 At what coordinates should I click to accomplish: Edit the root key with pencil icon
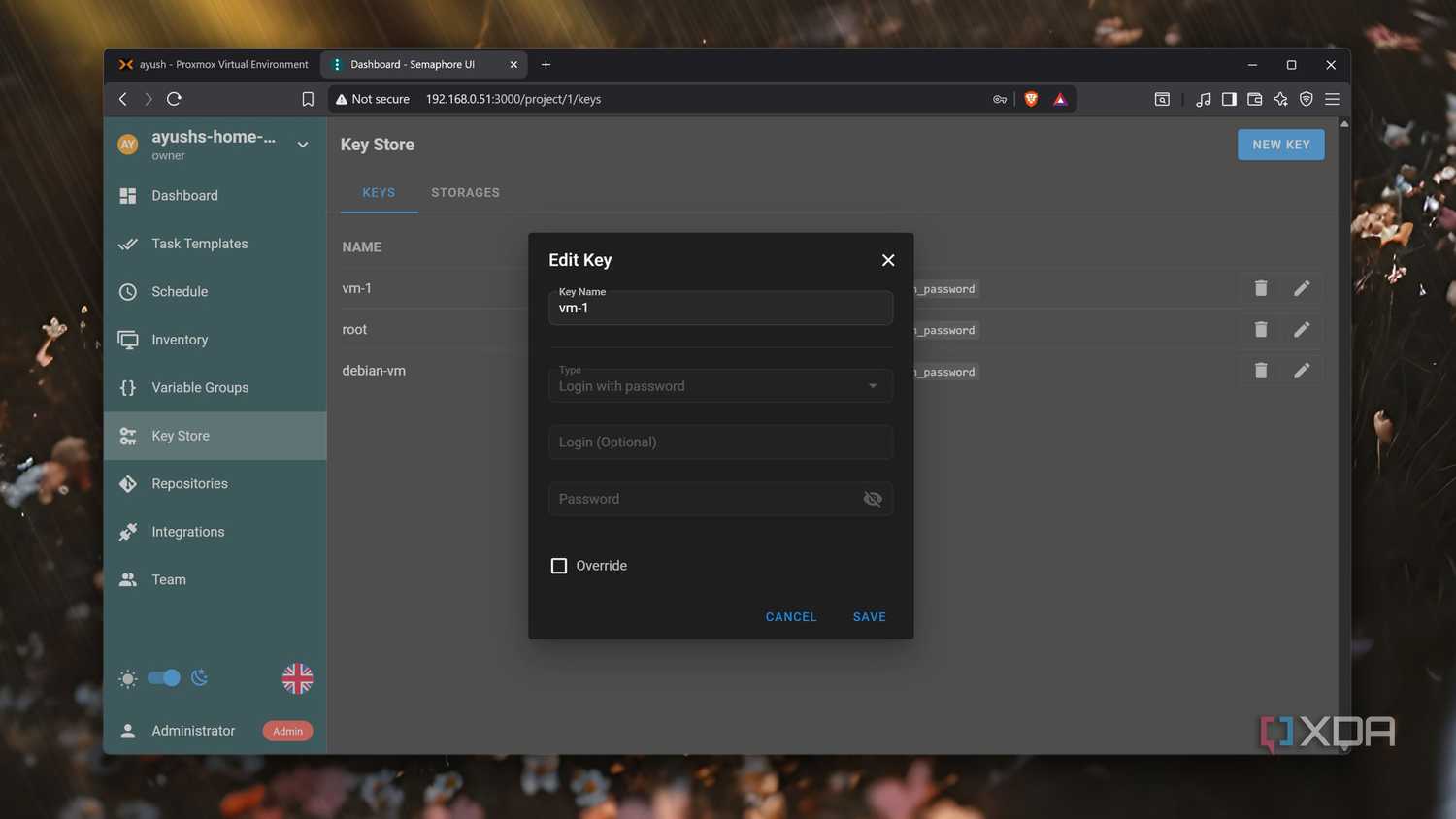1302,330
